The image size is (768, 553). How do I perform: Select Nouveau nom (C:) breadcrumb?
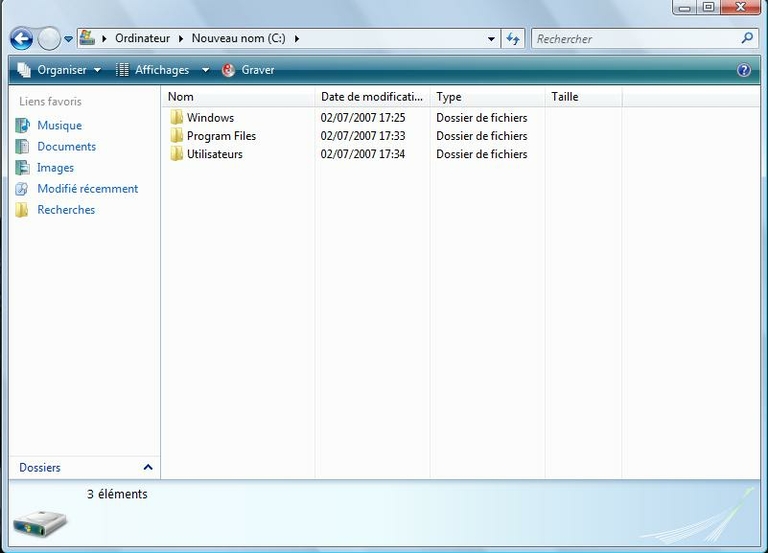[x=239, y=38]
